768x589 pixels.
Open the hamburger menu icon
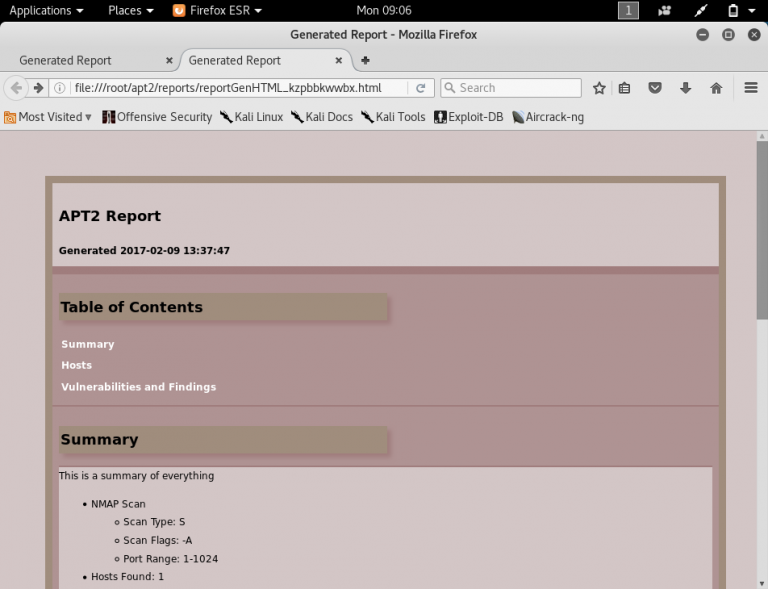click(751, 88)
